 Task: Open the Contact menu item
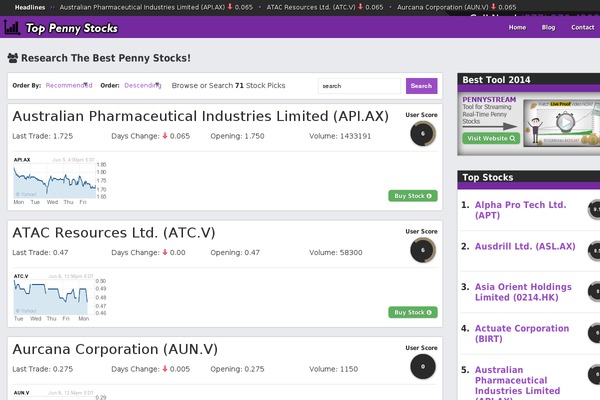click(x=583, y=28)
